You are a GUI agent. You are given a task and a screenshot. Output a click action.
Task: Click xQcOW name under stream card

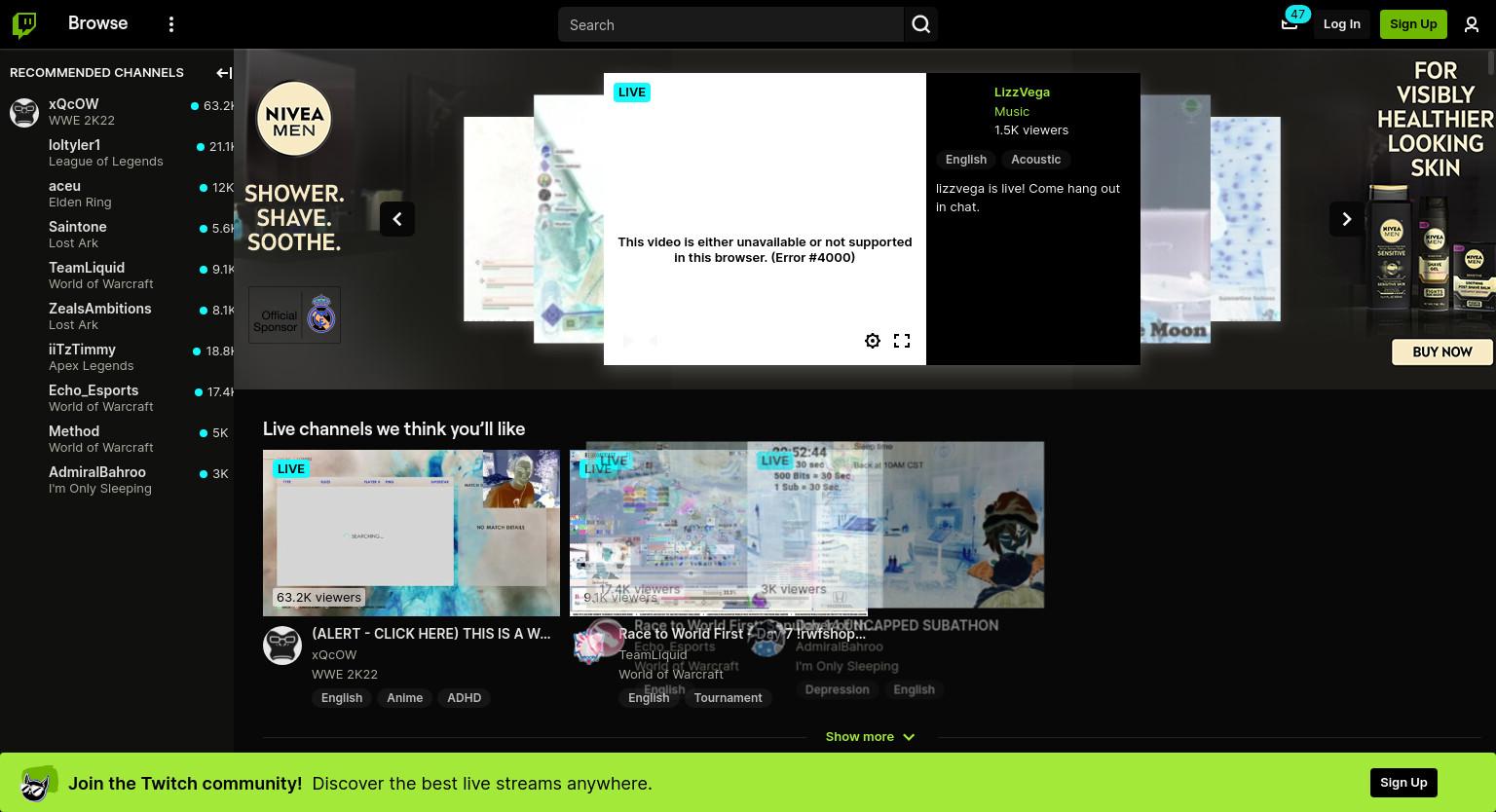(x=334, y=654)
